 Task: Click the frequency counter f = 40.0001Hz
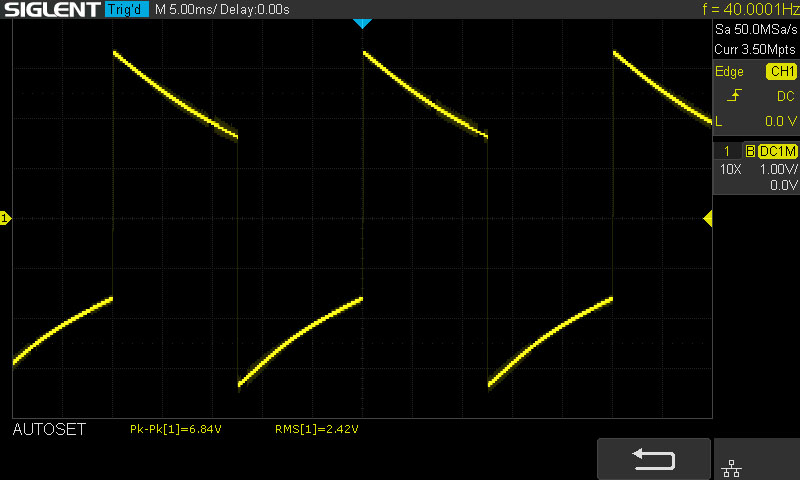tap(749, 9)
